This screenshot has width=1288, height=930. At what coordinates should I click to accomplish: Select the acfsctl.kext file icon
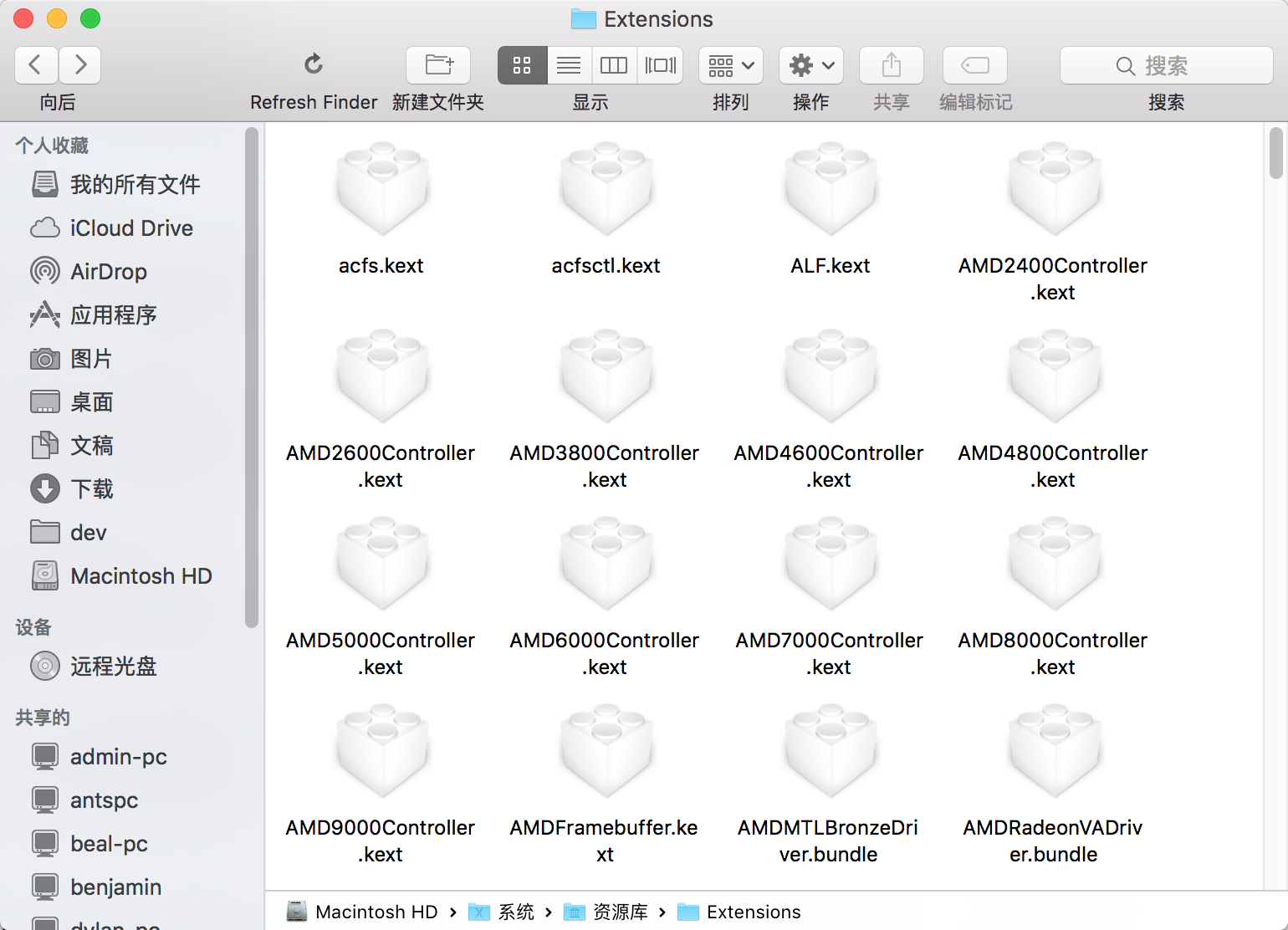[606, 188]
